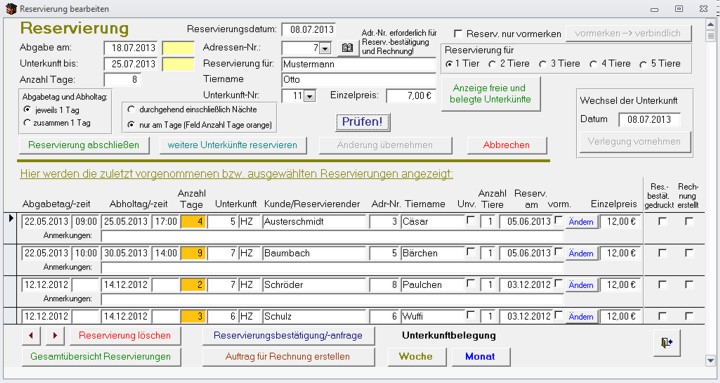Check 'Reserv. nur vormerken' checkbox
The height and width of the screenshot is (383, 720).
pos(458,34)
